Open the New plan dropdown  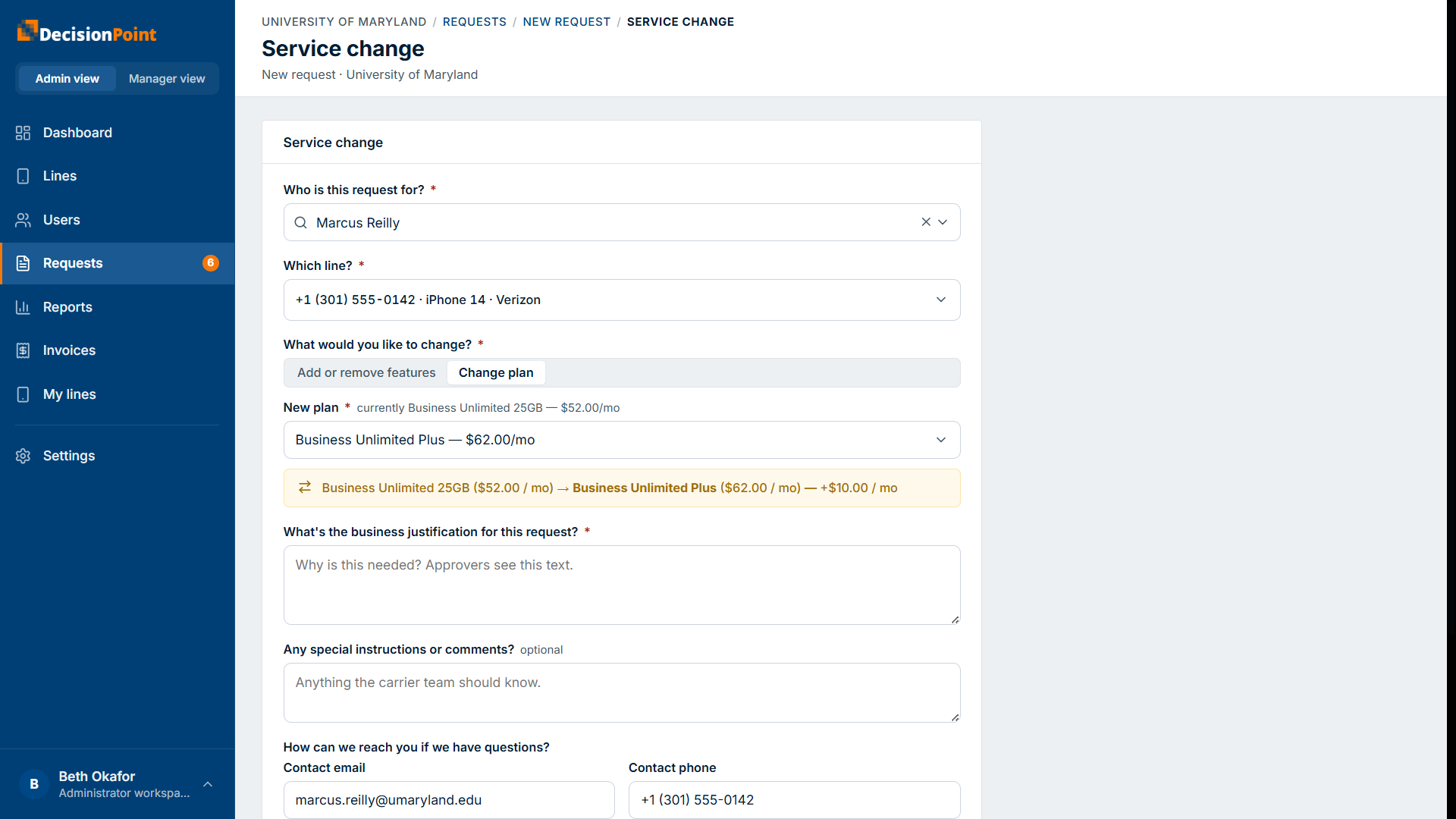click(622, 440)
